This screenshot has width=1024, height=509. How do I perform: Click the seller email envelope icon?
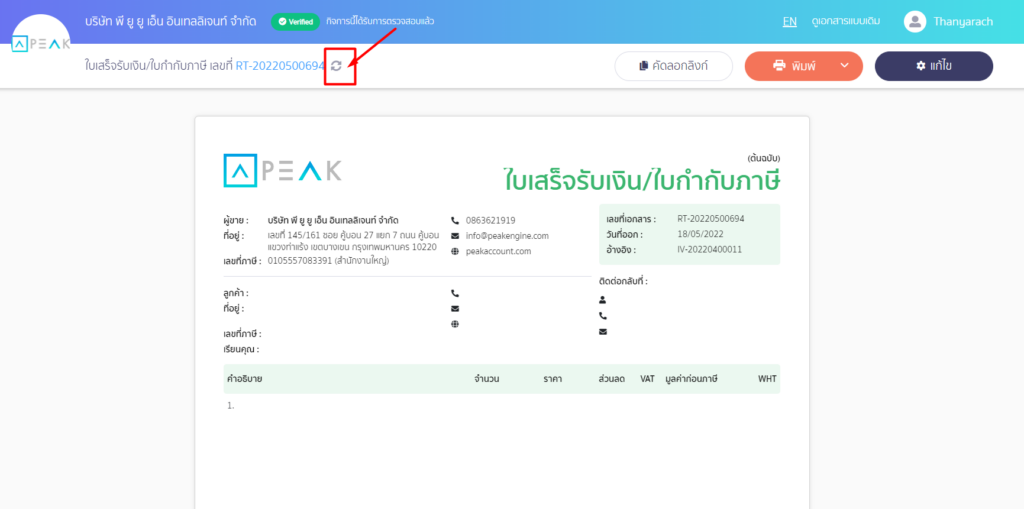455,236
